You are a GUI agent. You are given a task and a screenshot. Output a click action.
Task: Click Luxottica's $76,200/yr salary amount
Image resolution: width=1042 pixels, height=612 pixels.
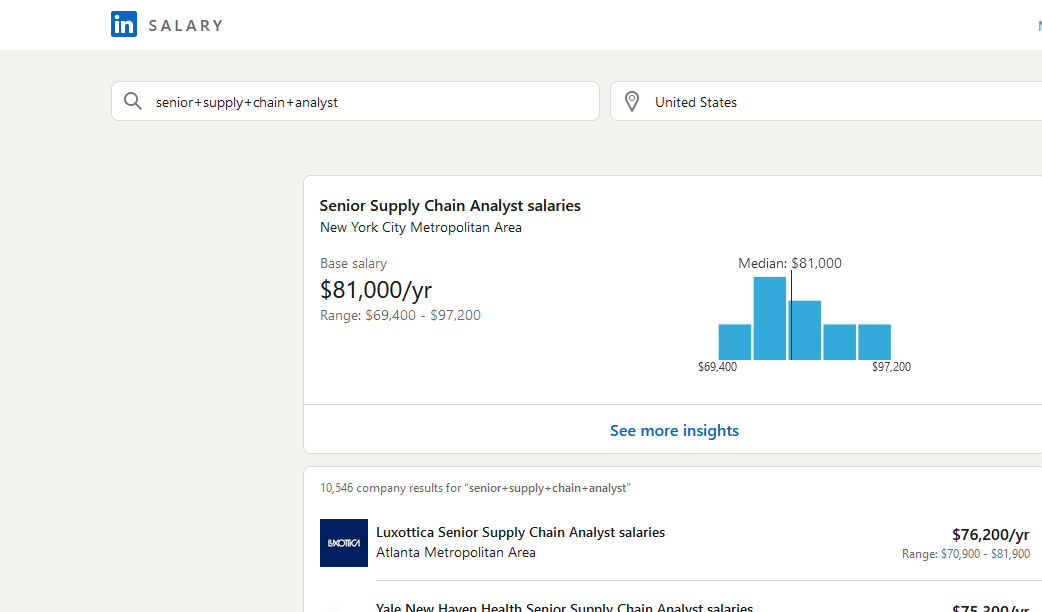(990, 534)
